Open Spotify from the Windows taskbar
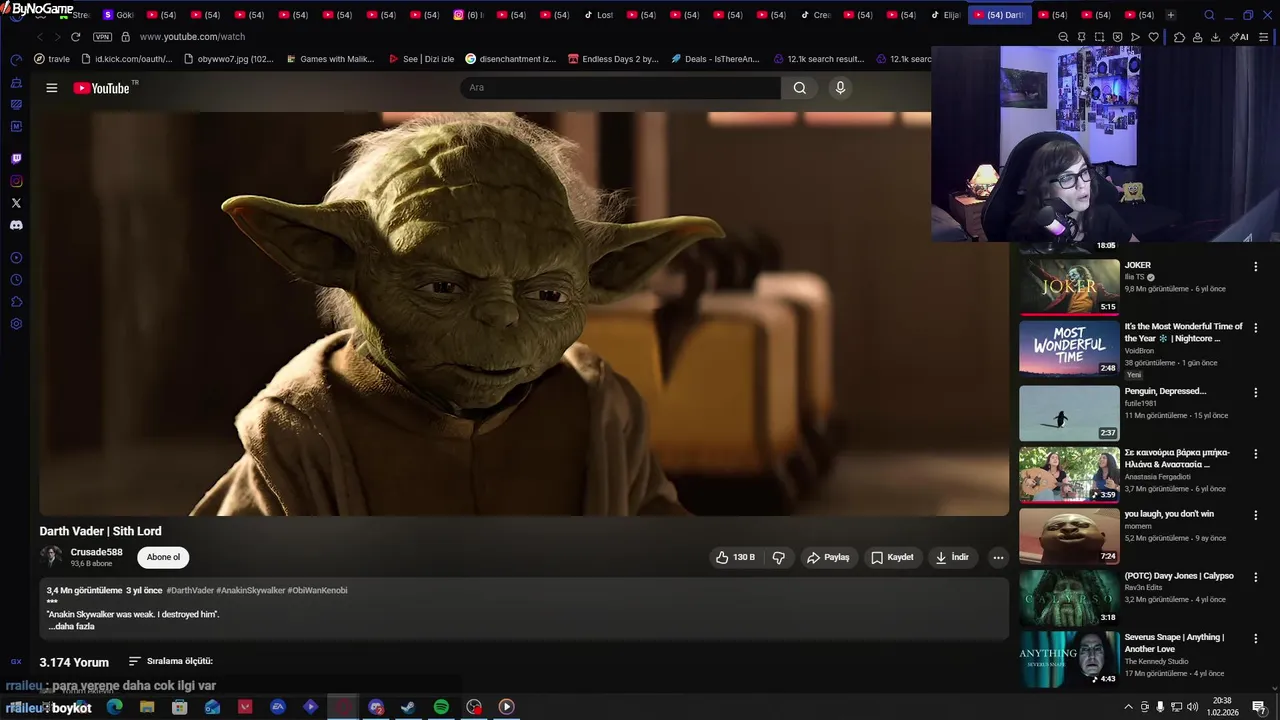The image size is (1280, 720). [x=441, y=707]
